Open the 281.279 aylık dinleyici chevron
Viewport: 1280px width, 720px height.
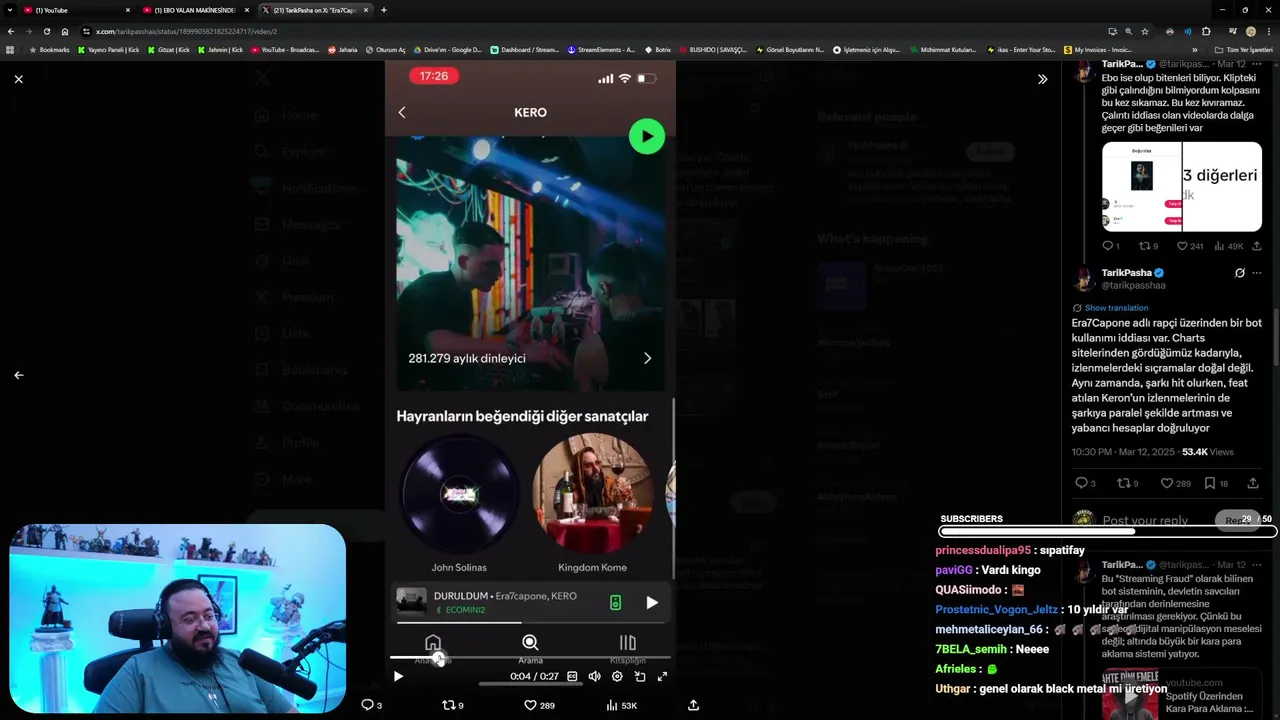pos(647,358)
